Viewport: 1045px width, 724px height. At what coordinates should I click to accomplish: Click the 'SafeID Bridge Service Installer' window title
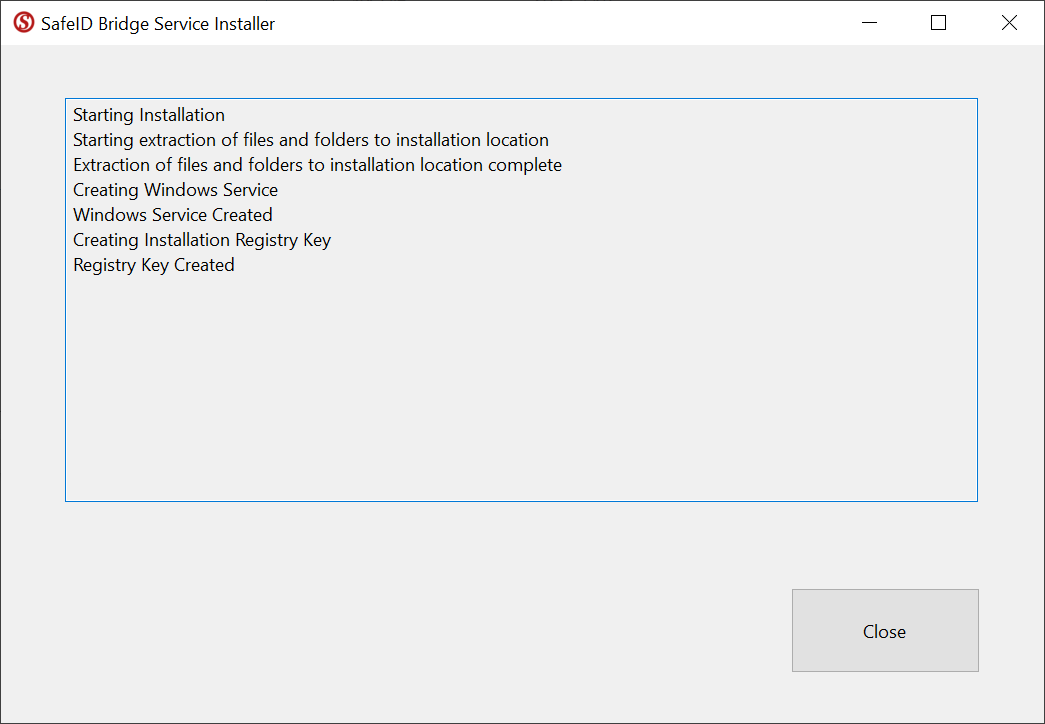coord(158,23)
